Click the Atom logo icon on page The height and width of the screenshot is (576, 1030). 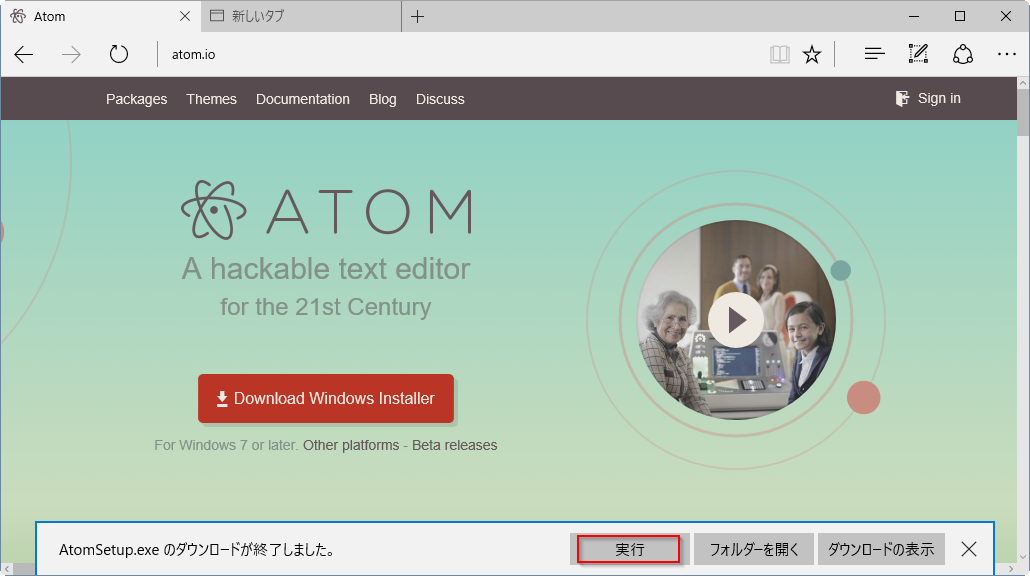pos(213,210)
